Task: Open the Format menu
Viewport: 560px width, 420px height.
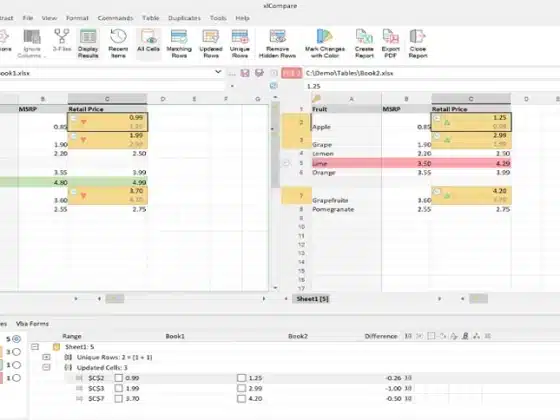Action: (77, 18)
